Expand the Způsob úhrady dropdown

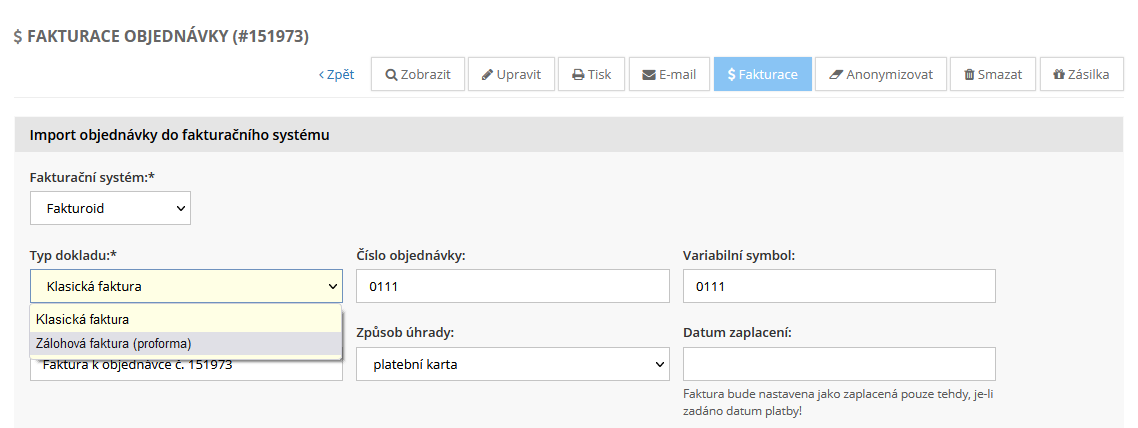click(512, 364)
